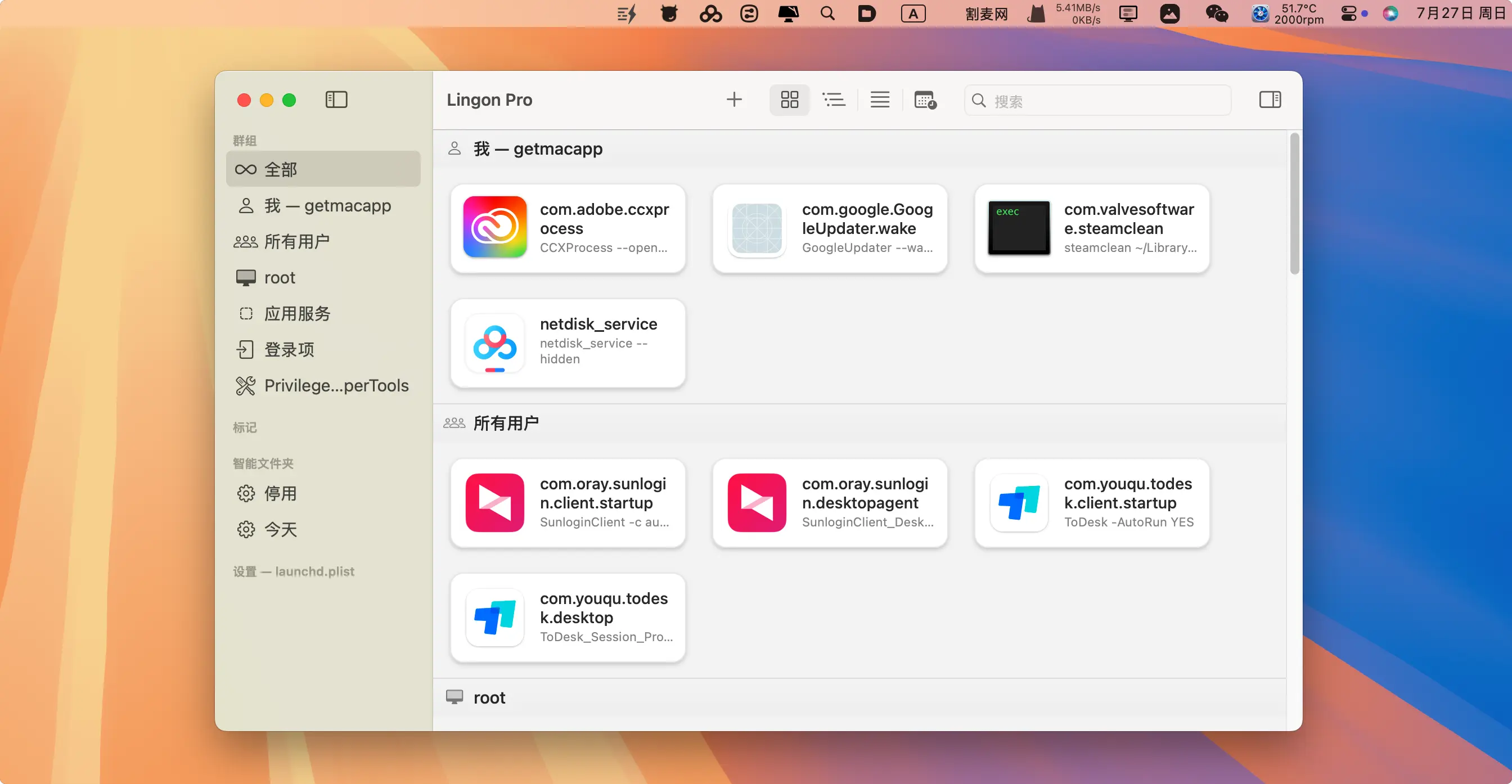The image size is (1512, 784).
Task: Open com.youqu.todesk.client.startup job card
Action: click(x=1092, y=503)
